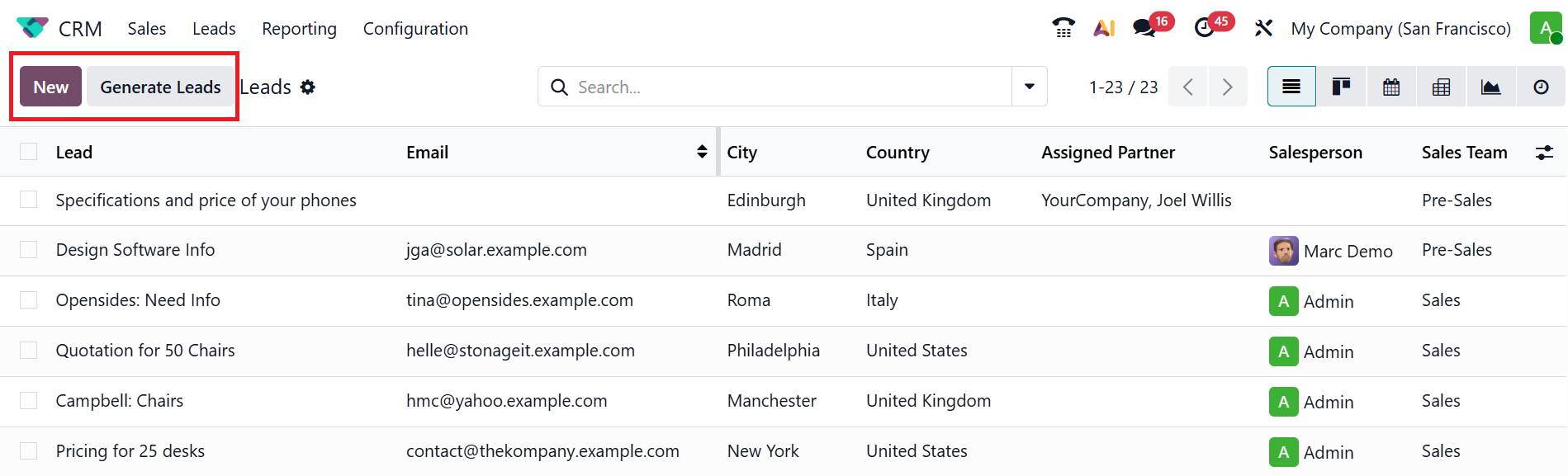The width and height of the screenshot is (1568, 476).
Task: Check the Campbell: Chairs lead row
Action: pyautogui.click(x=29, y=401)
